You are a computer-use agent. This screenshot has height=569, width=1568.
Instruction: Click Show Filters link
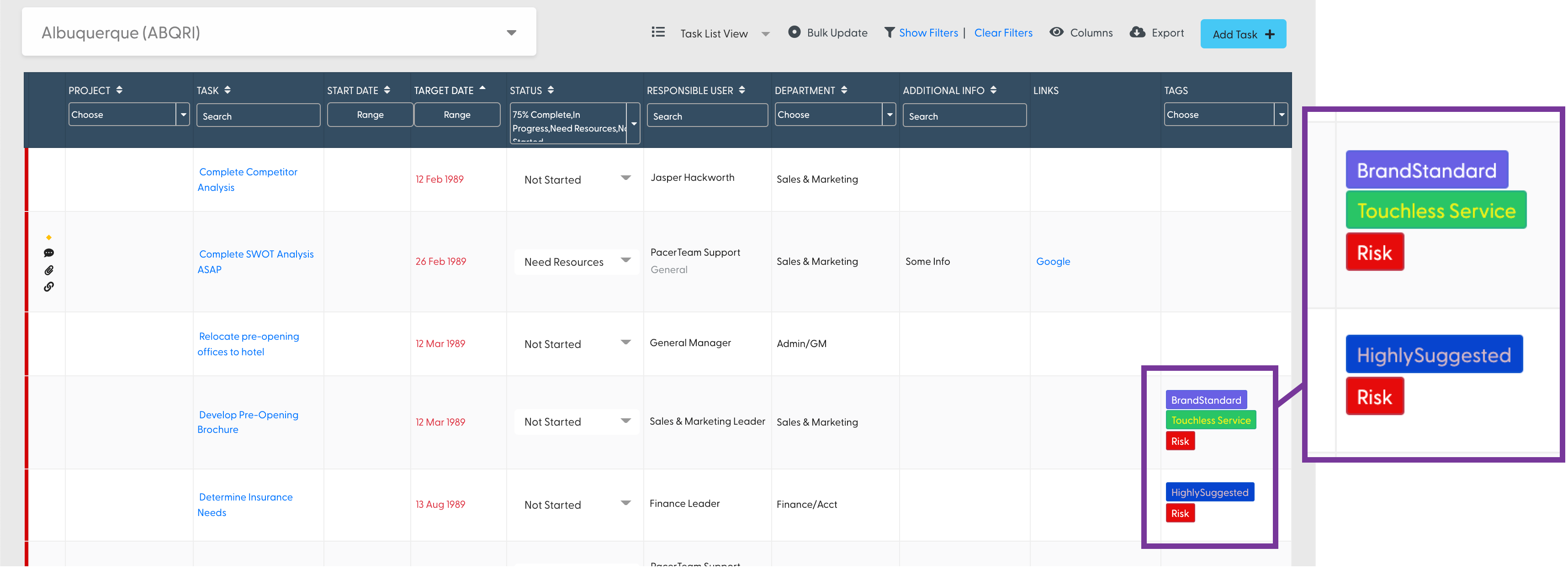(x=927, y=33)
